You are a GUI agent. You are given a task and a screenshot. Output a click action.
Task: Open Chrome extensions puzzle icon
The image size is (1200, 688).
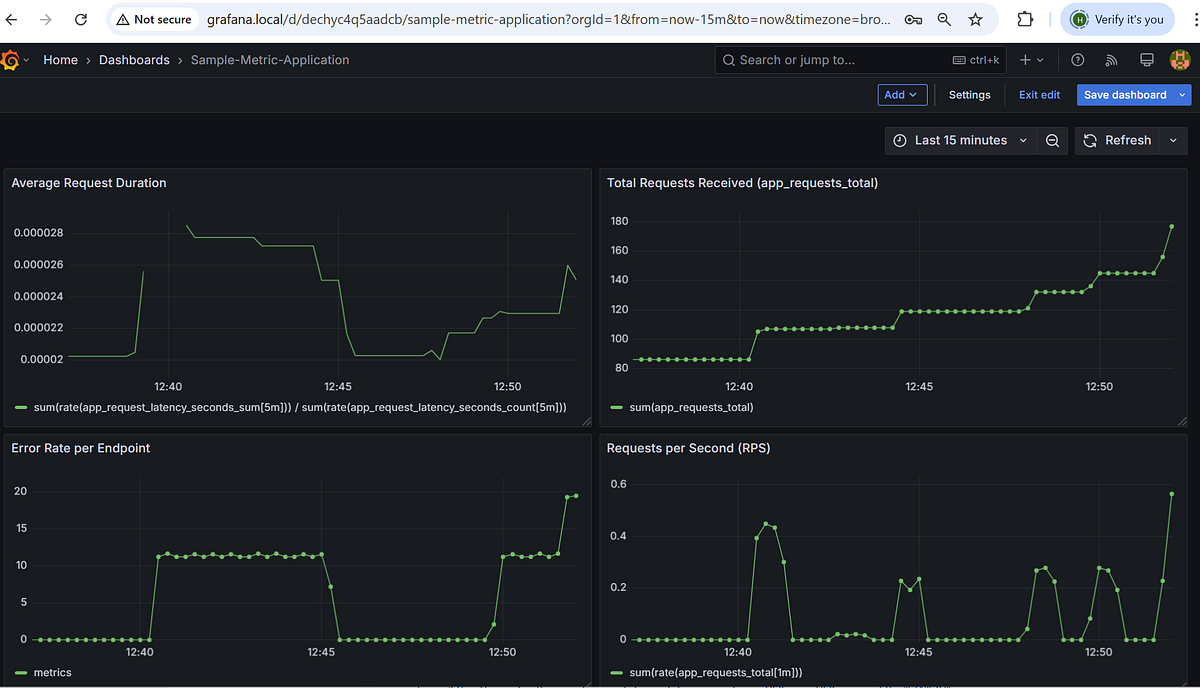(1024, 19)
